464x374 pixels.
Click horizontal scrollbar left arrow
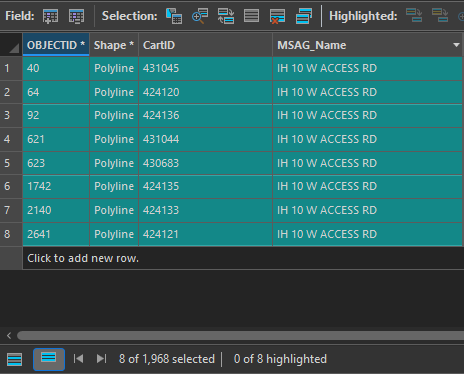9,335
